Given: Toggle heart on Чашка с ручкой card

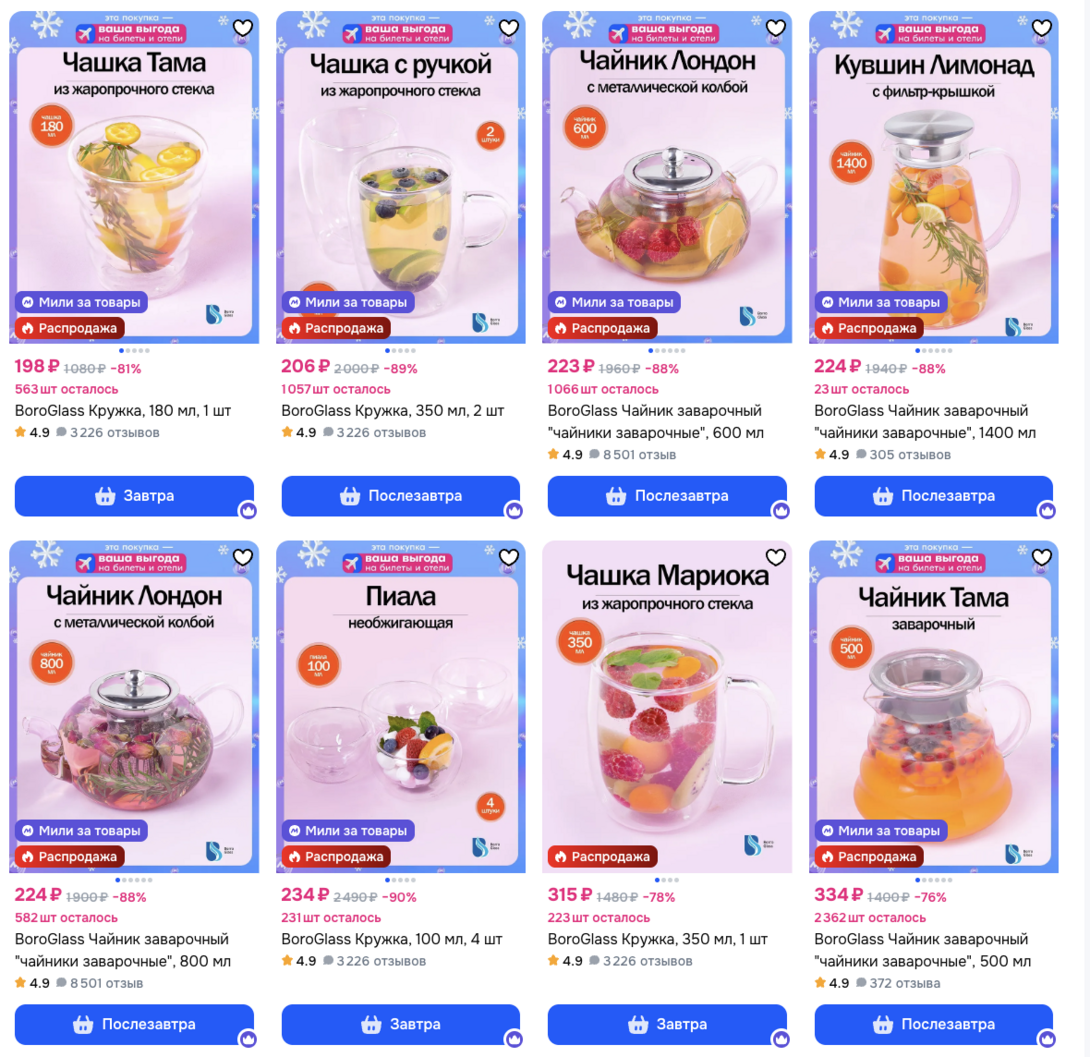Looking at the screenshot, I should pos(509,28).
